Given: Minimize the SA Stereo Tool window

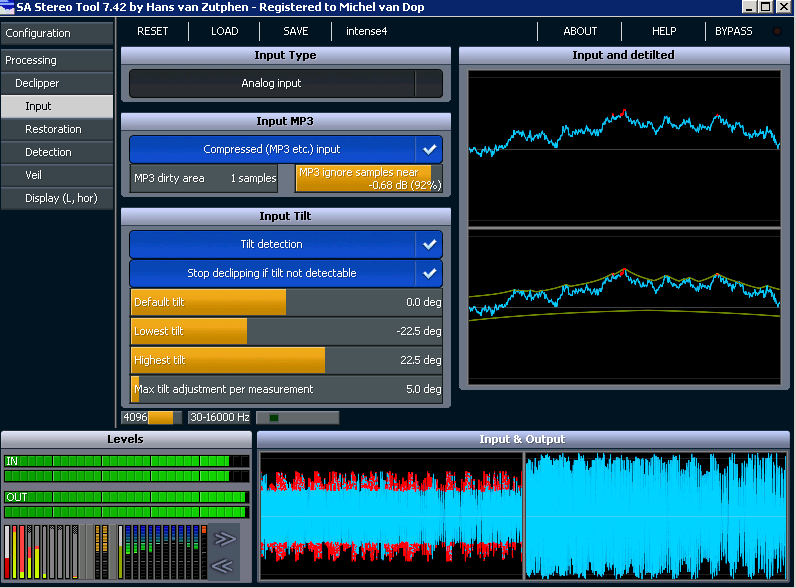Looking at the screenshot, I should tap(750, 7).
